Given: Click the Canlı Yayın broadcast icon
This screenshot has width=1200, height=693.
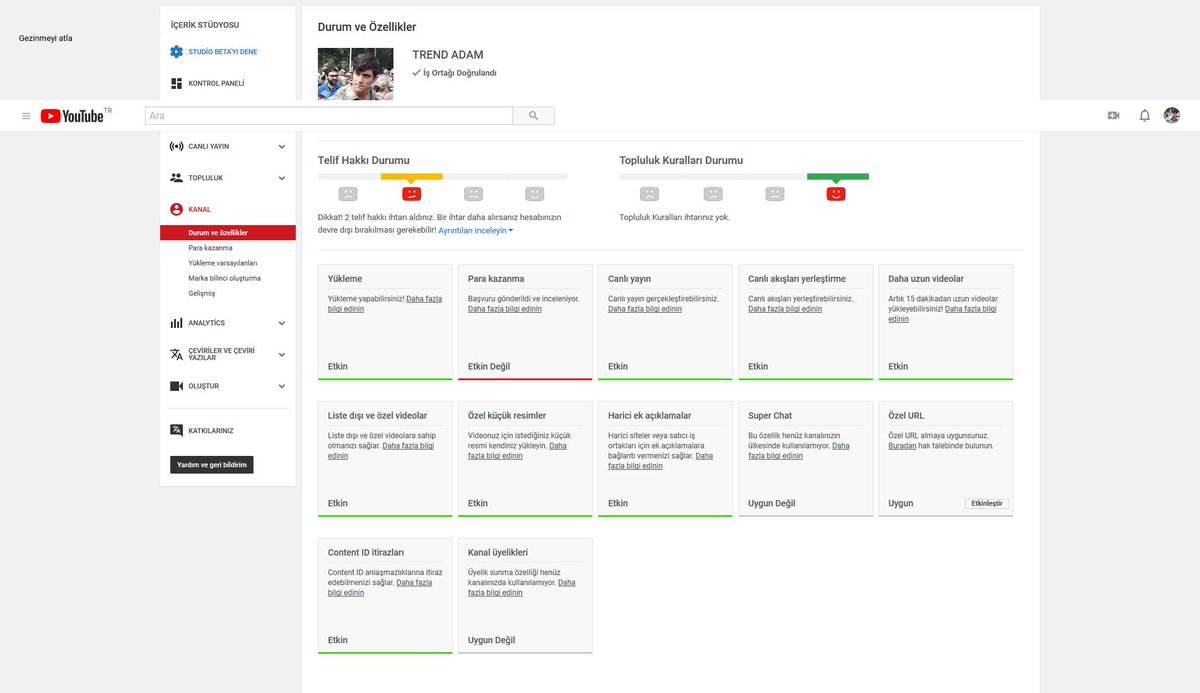Looking at the screenshot, I should pyautogui.click(x=176, y=146).
